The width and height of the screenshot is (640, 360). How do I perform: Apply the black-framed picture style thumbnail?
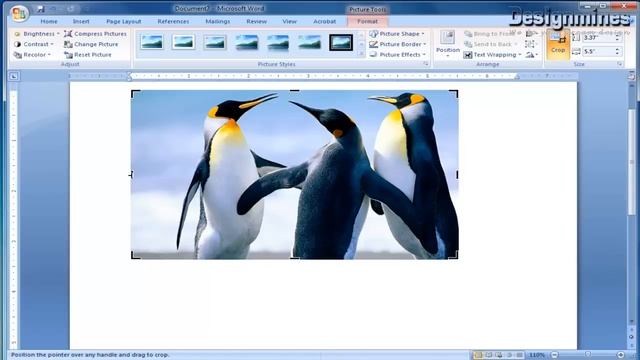point(341,42)
